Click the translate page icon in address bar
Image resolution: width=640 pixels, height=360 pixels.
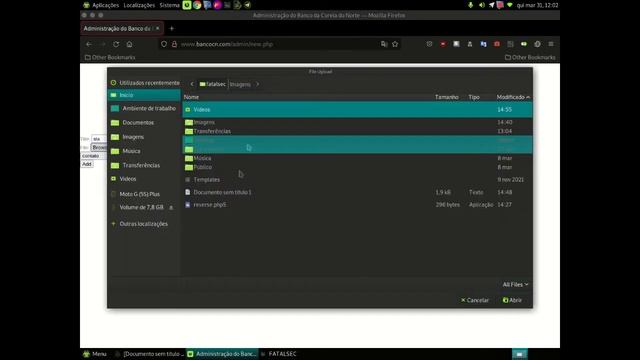coord(384,44)
